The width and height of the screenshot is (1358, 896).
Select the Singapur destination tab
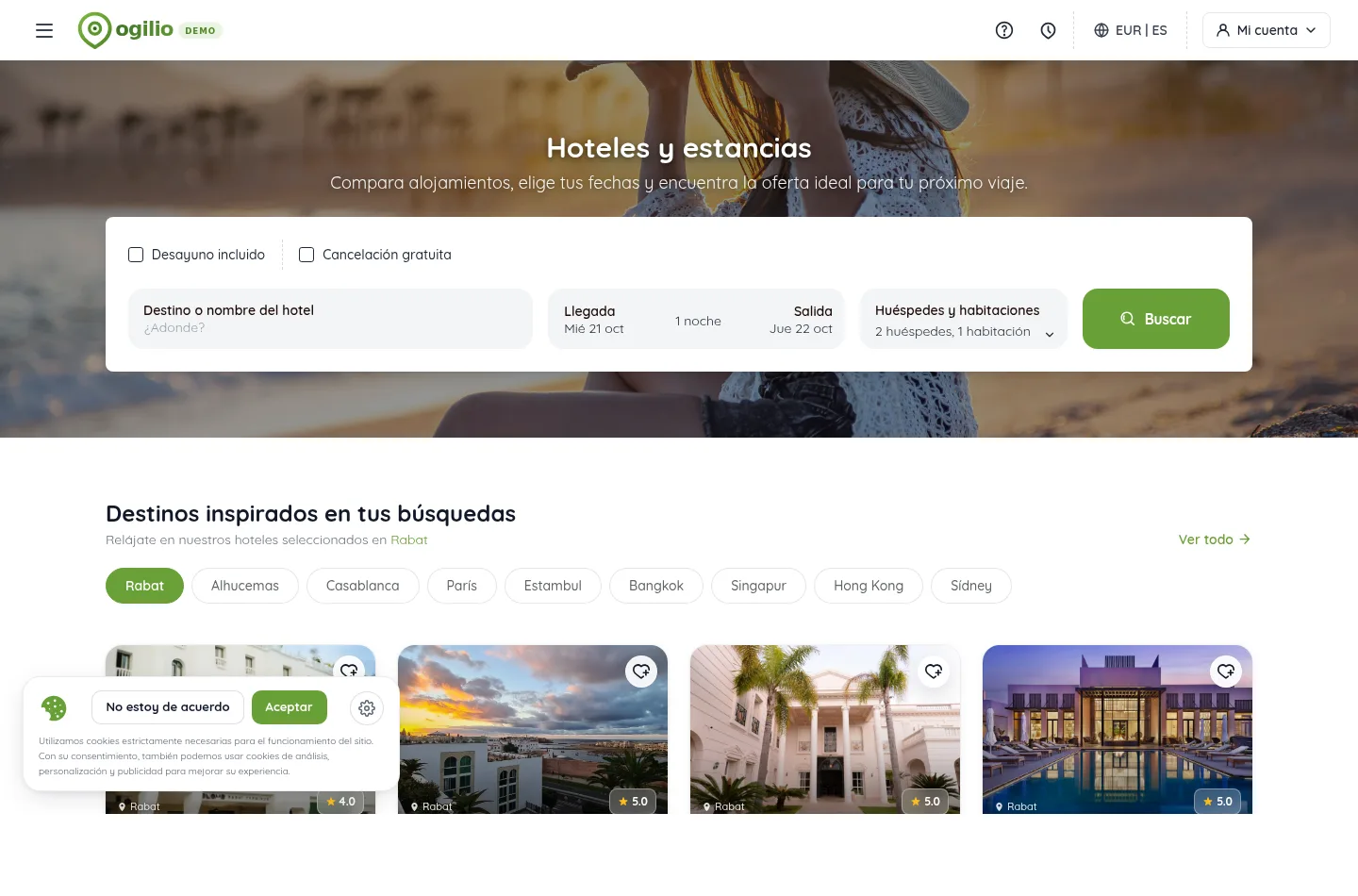758,586
